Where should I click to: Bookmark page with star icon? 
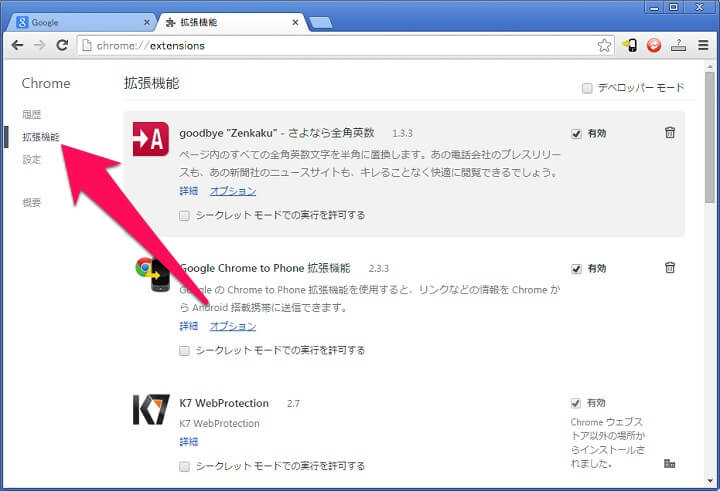(x=604, y=45)
